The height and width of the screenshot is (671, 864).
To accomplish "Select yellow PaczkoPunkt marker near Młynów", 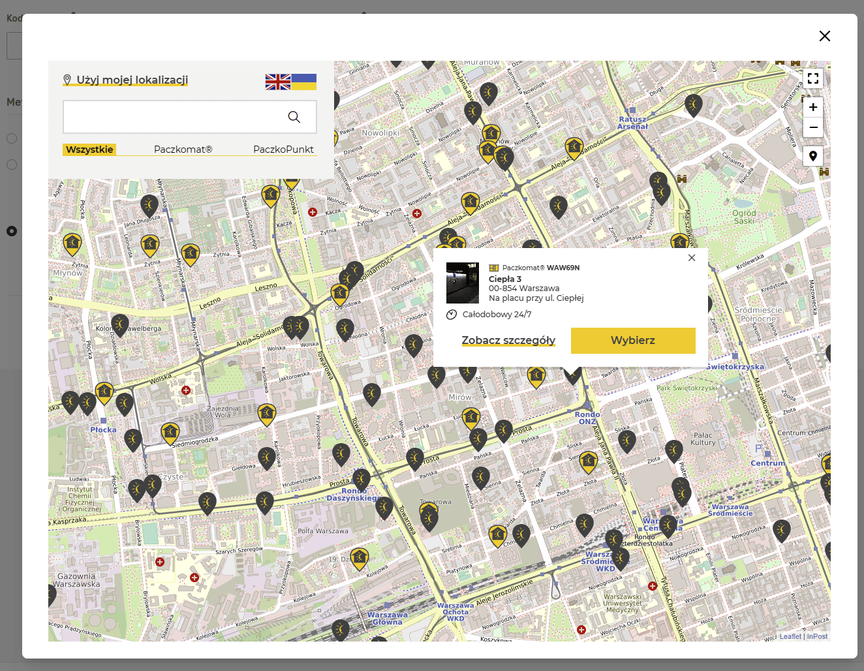I will tap(72, 244).
